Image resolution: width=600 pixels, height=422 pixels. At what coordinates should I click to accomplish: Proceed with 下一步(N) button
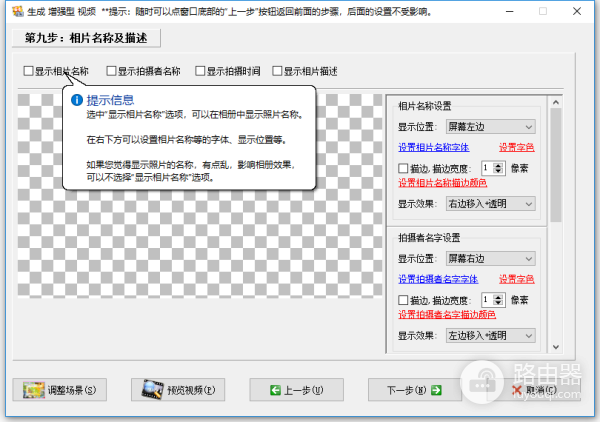(x=415, y=390)
